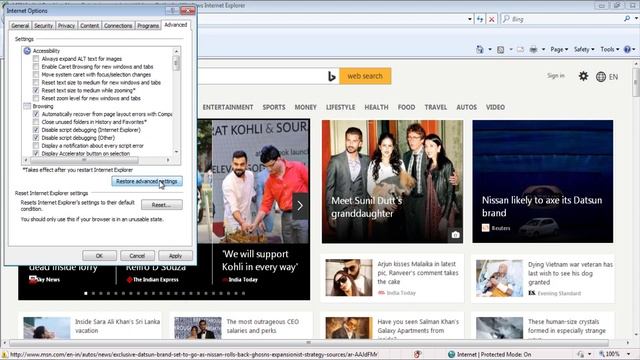Image resolution: width=640 pixels, height=360 pixels.
Task: Open the Help icon dropdown arrow
Action: click(x=633, y=49)
